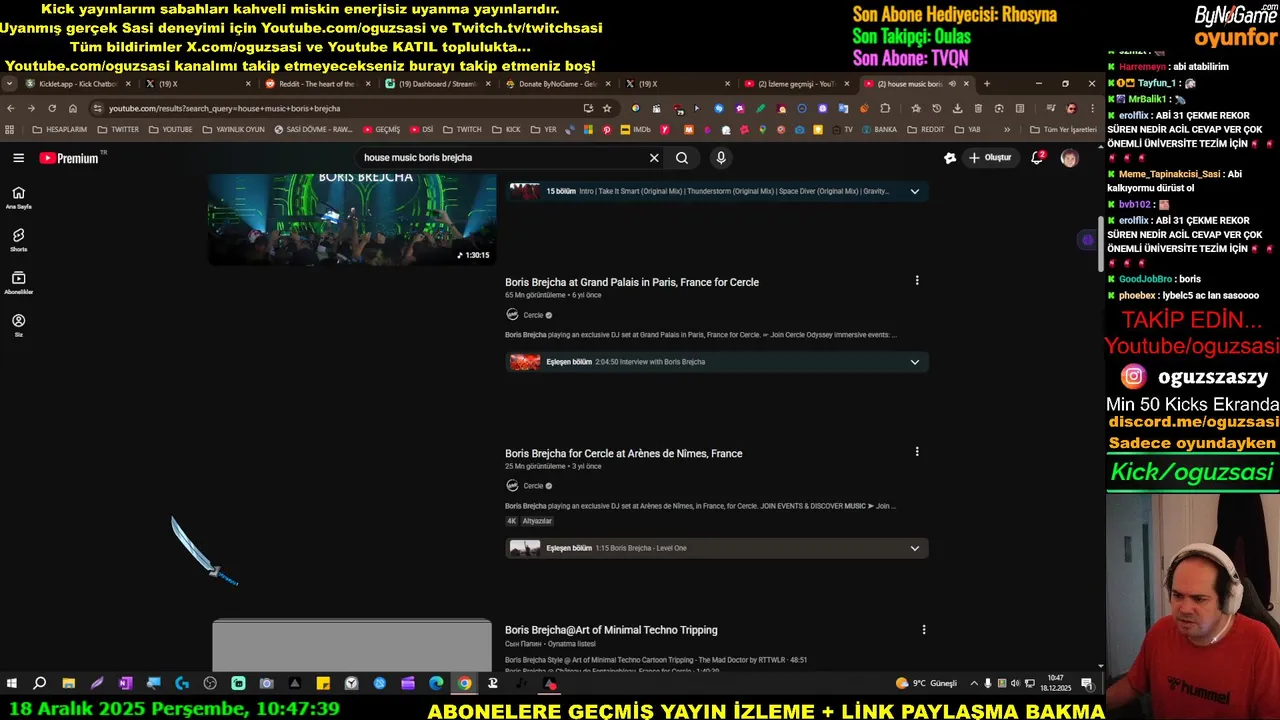The image size is (1280, 720).
Task: Go back in browser history
Action: click(x=11, y=108)
